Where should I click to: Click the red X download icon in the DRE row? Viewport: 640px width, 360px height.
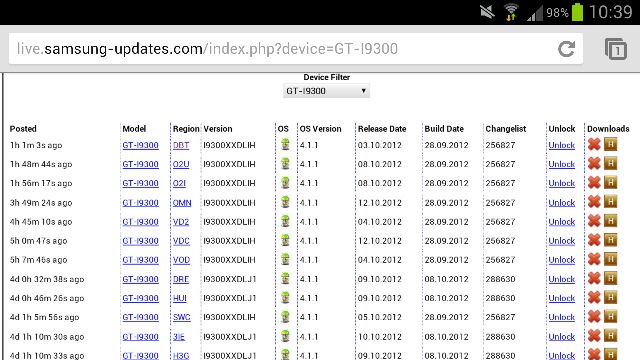[594, 279]
